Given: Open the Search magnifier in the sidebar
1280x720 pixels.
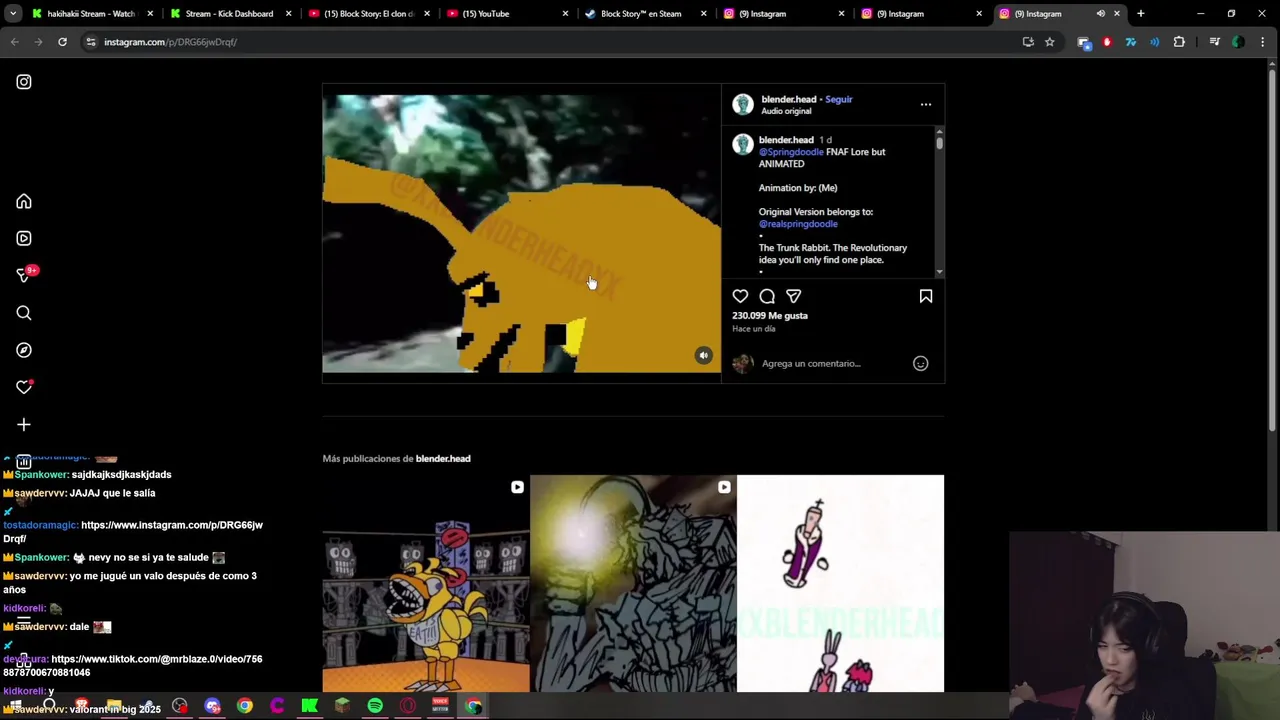Looking at the screenshot, I should 24,313.
